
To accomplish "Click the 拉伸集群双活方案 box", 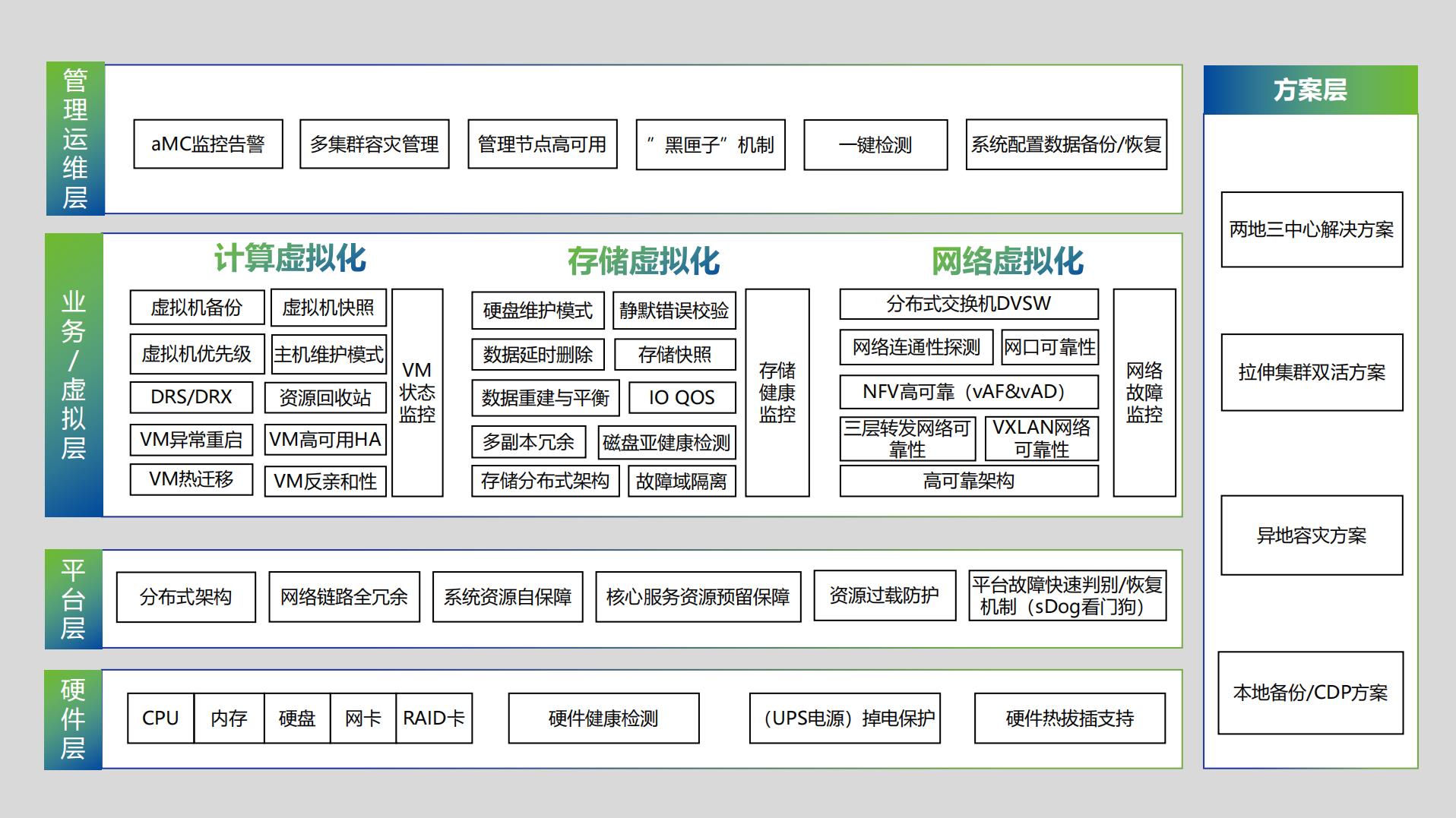I will click(x=1312, y=372).
